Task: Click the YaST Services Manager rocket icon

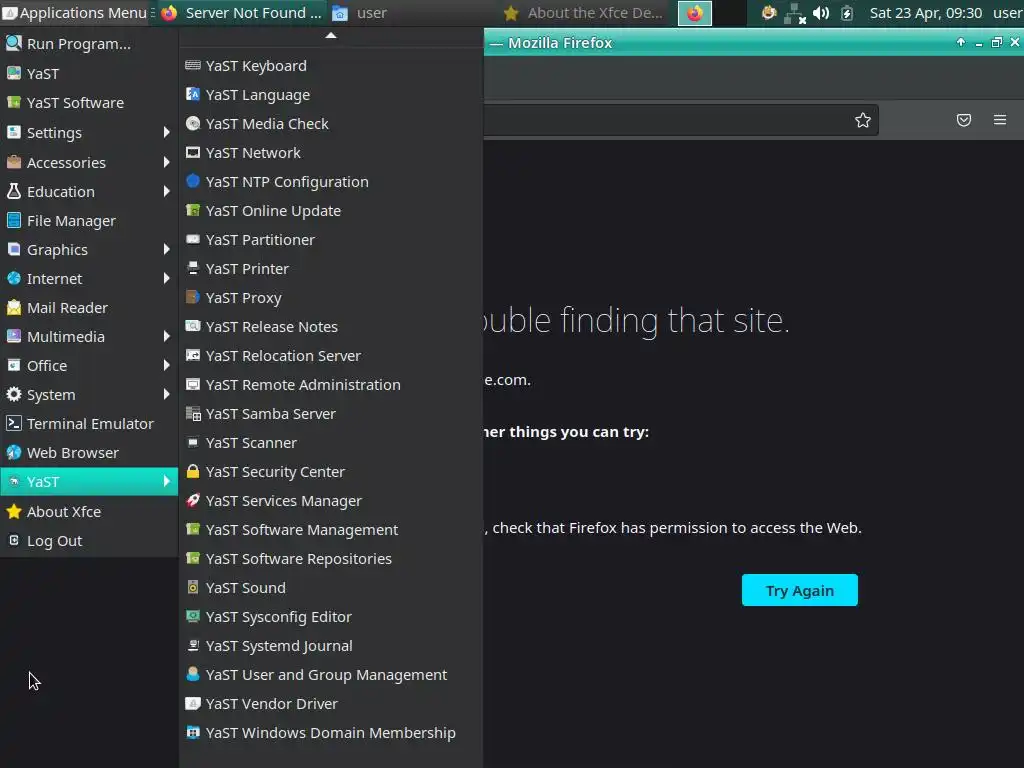Action: coord(193,500)
